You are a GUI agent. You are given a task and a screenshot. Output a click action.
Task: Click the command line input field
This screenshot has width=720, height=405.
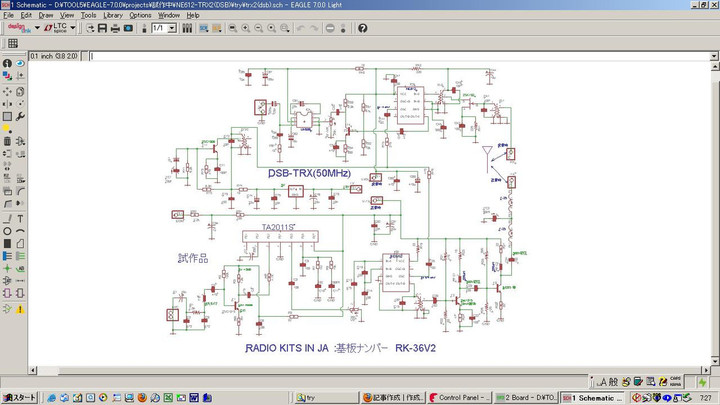tap(400, 56)
